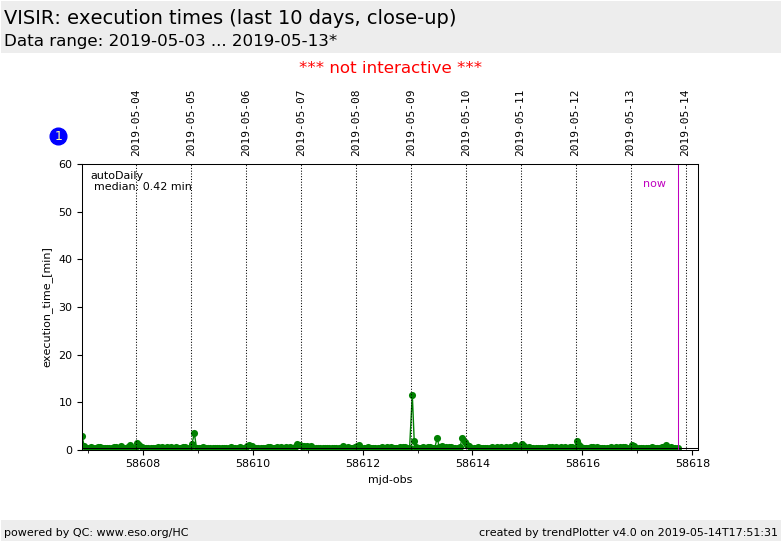Image resolution: width=782 pixels, height=542 pixels.
Task: Click the green data point near 3.5 minutes
Action: pos(194,434)
